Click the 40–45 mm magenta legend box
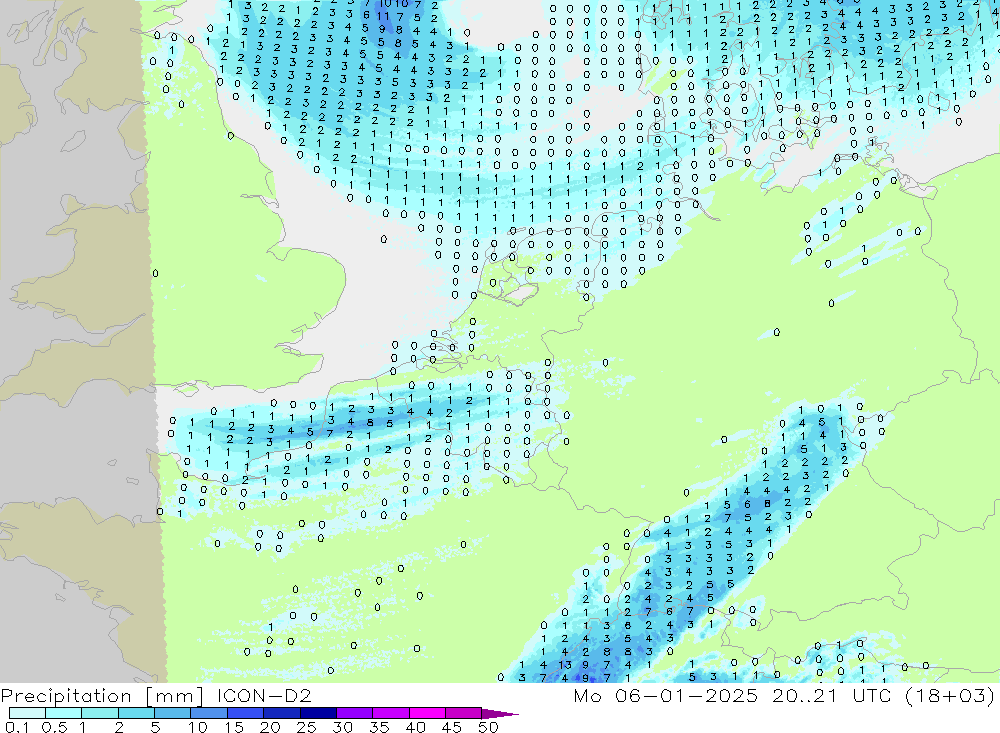Screen dimensions: 1000x733 tap(427, 713)
